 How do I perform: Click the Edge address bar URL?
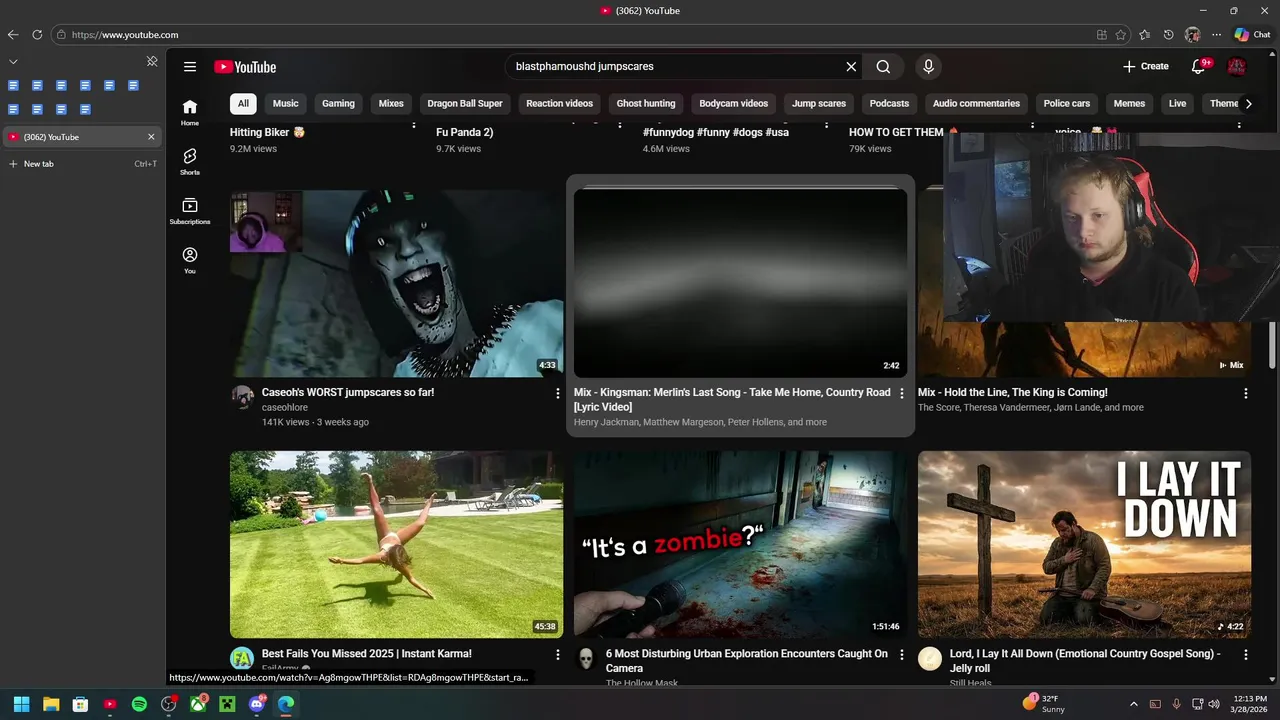point(125,35)
